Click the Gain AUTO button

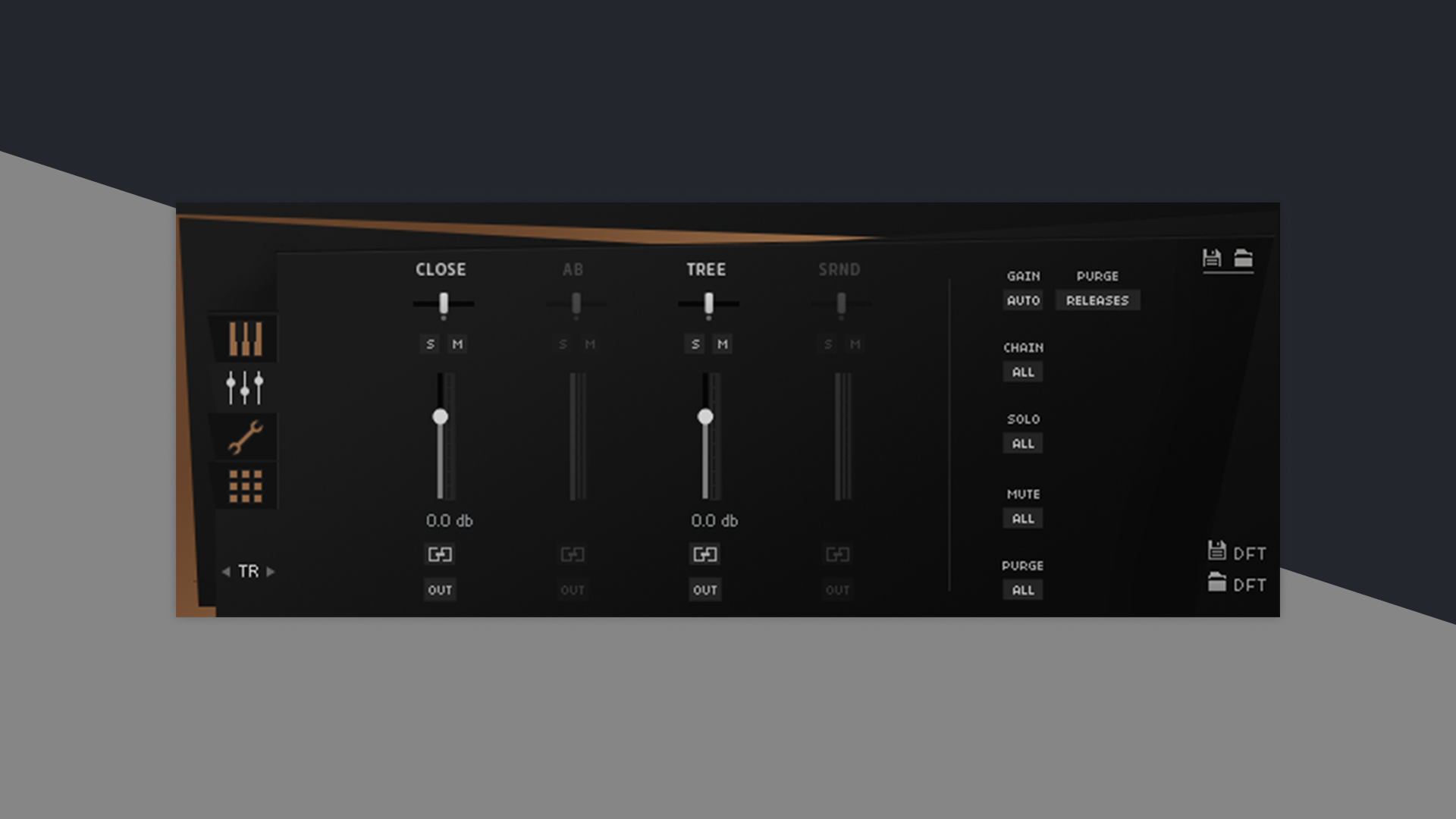1023,300
